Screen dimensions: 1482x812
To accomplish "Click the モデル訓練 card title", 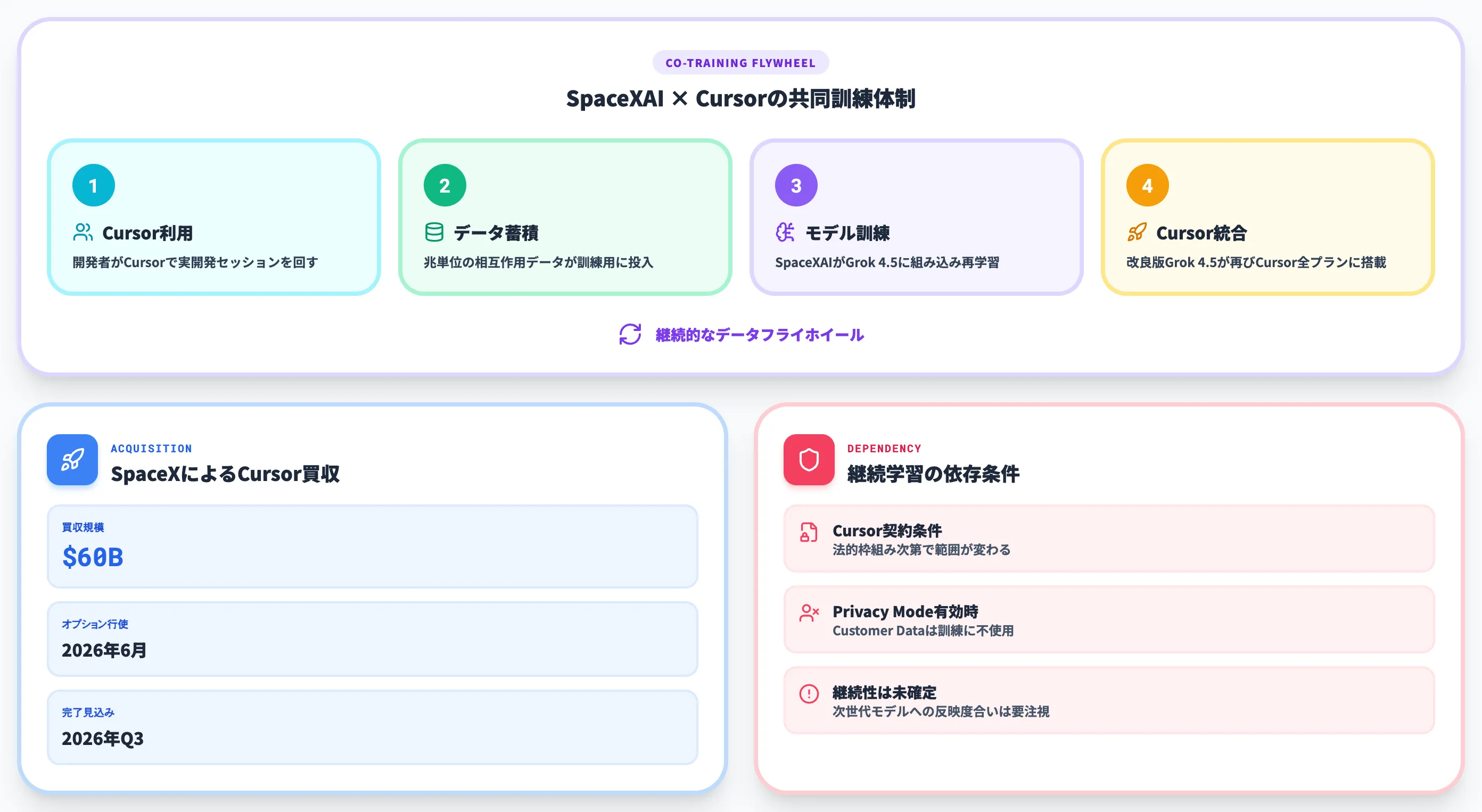I will click(847, 233).
